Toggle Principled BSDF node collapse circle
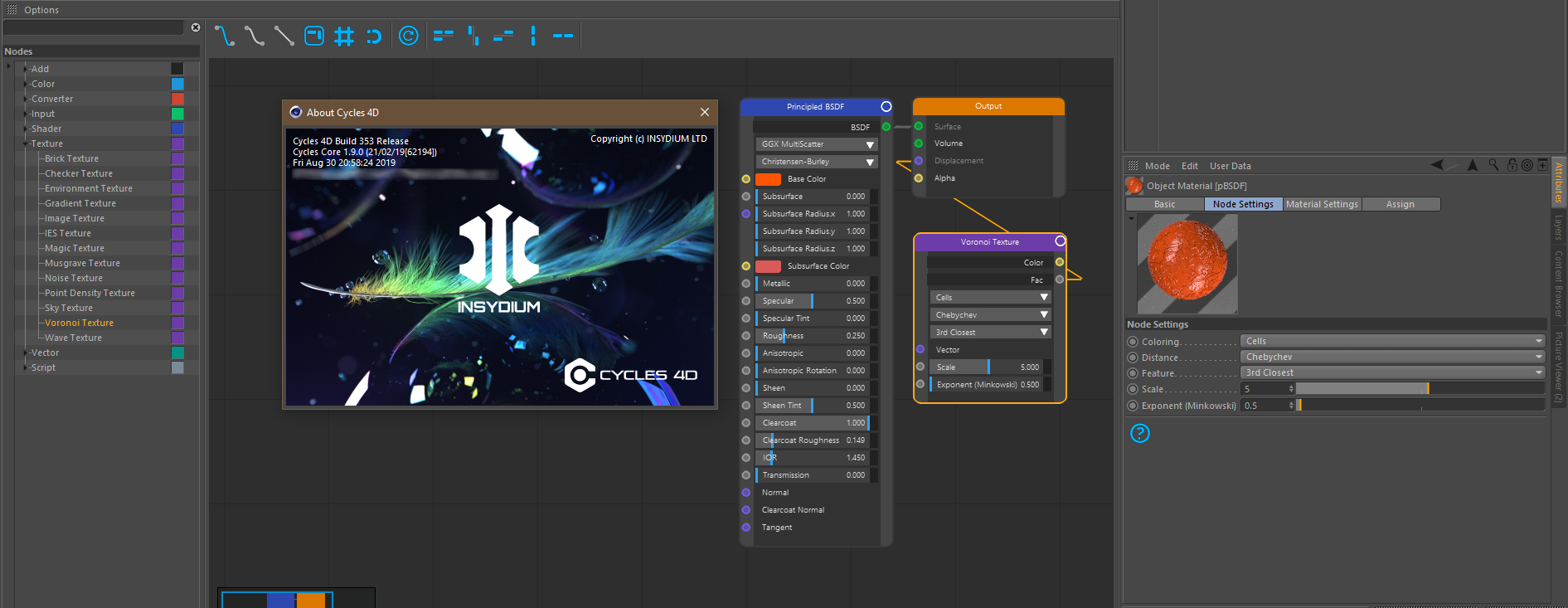The height and width of the screenshot is (608, 1568). pos(886,106)
